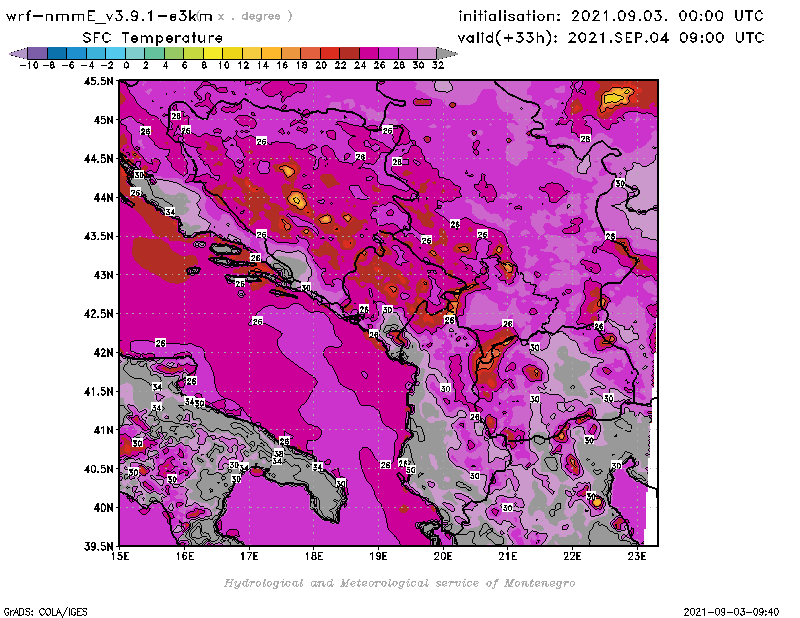Image resolution: width=800 pixels, height=618 pixels.
Task: Click the legend swatch between 18 and 20
Action: [310, 53]
